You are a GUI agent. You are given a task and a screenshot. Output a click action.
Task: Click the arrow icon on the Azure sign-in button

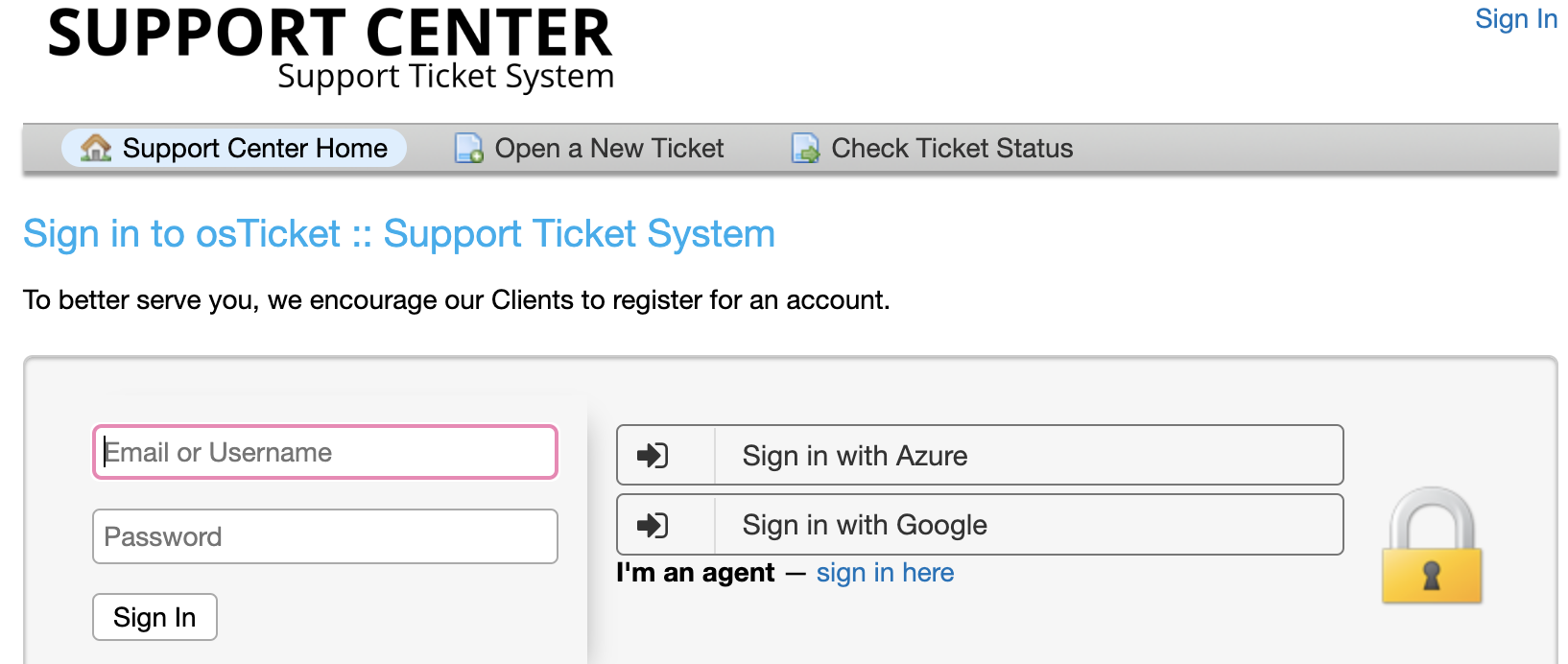coord(653,455)
